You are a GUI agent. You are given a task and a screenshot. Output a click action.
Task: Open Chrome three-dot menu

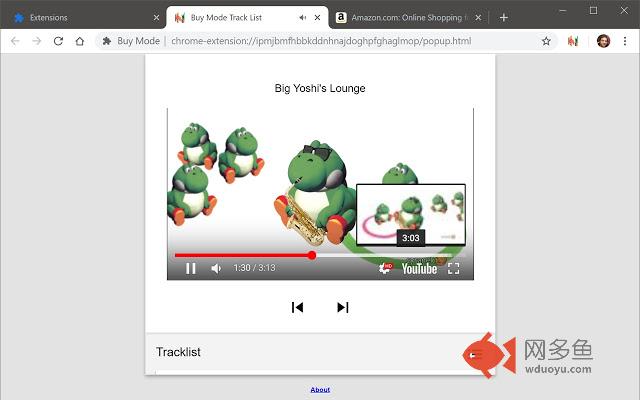click(625, 41)
